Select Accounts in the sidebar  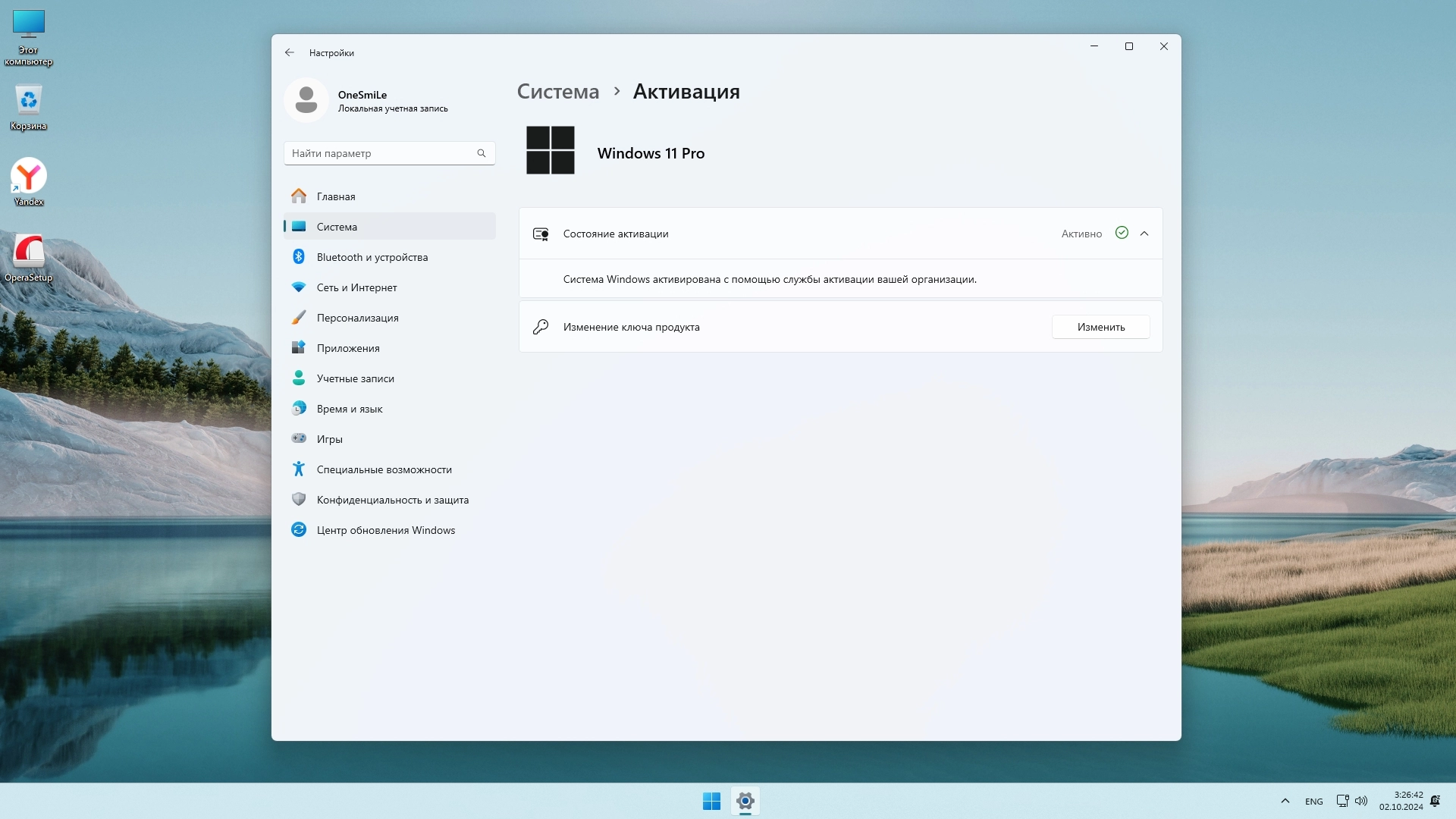click(x=355, y=378)
